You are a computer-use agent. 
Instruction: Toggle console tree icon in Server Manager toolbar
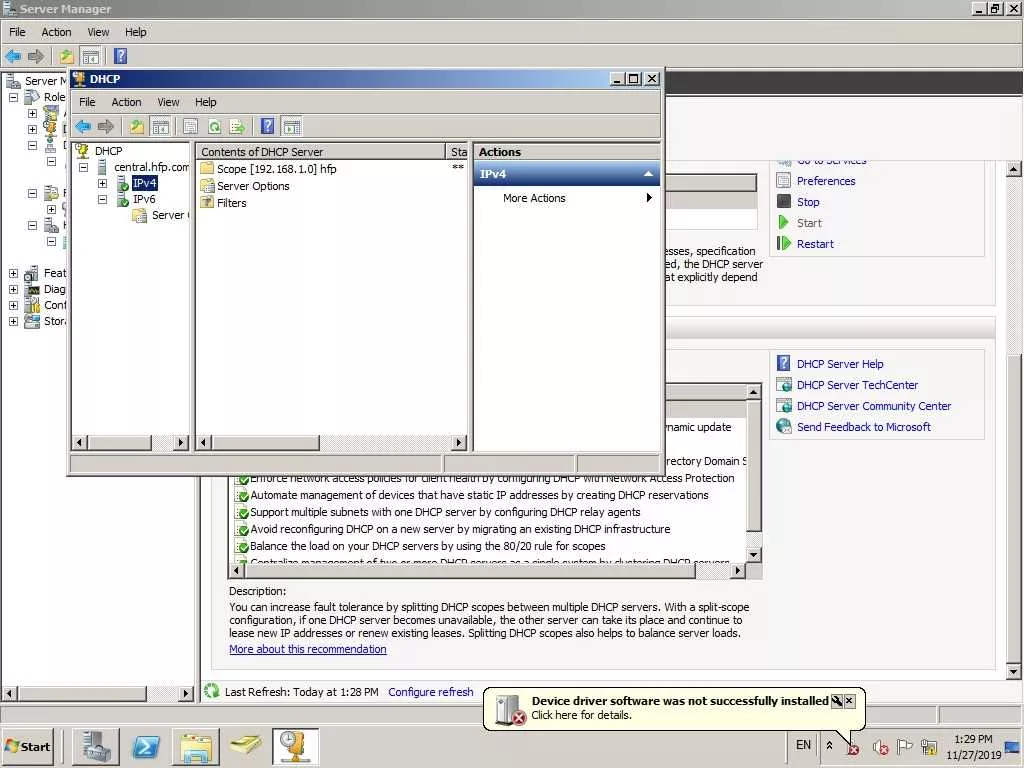(x=90, y=56)
